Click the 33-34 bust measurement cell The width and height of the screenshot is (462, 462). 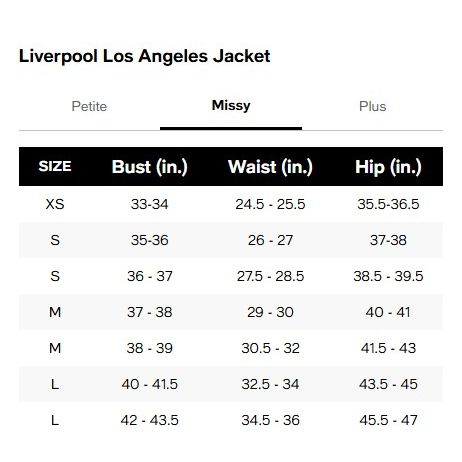[150, 204]
